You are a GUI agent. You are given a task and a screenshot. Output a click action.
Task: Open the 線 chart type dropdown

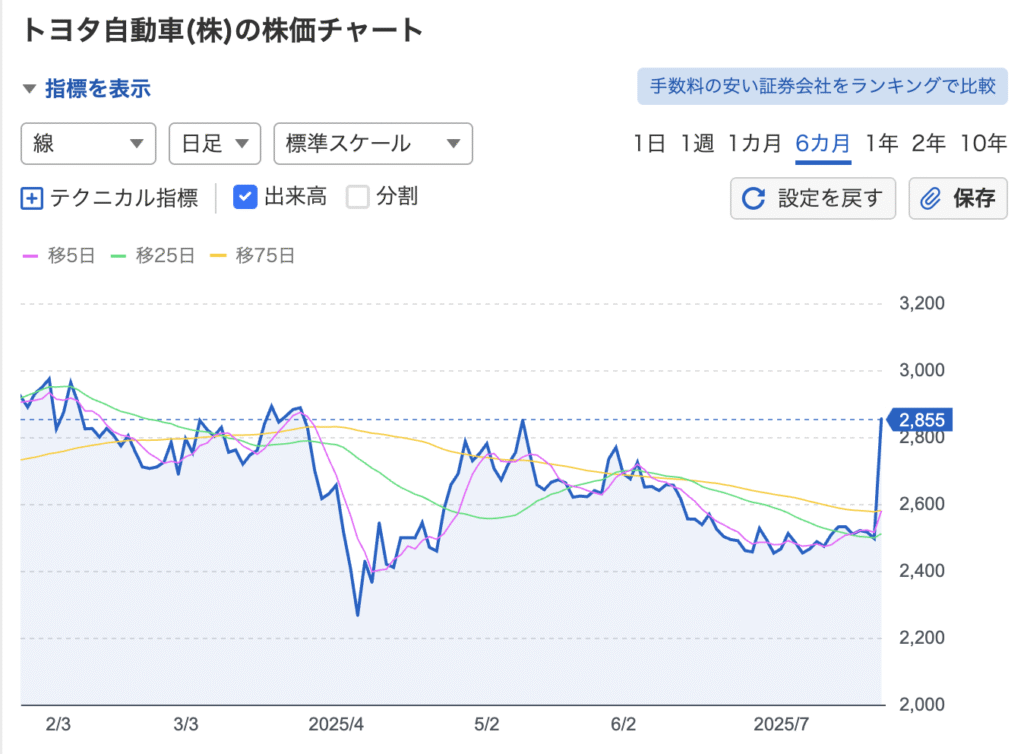tap(88, 144)
